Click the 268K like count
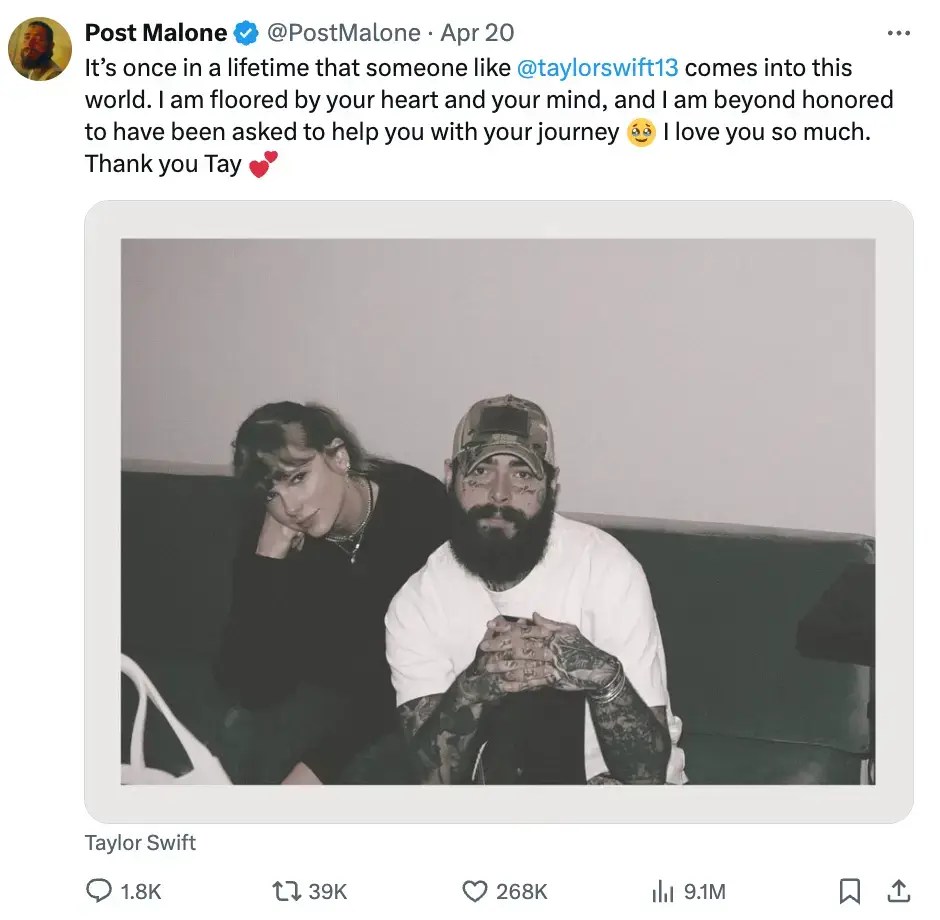This screenshot has width=940, height=920. point(522,889)
